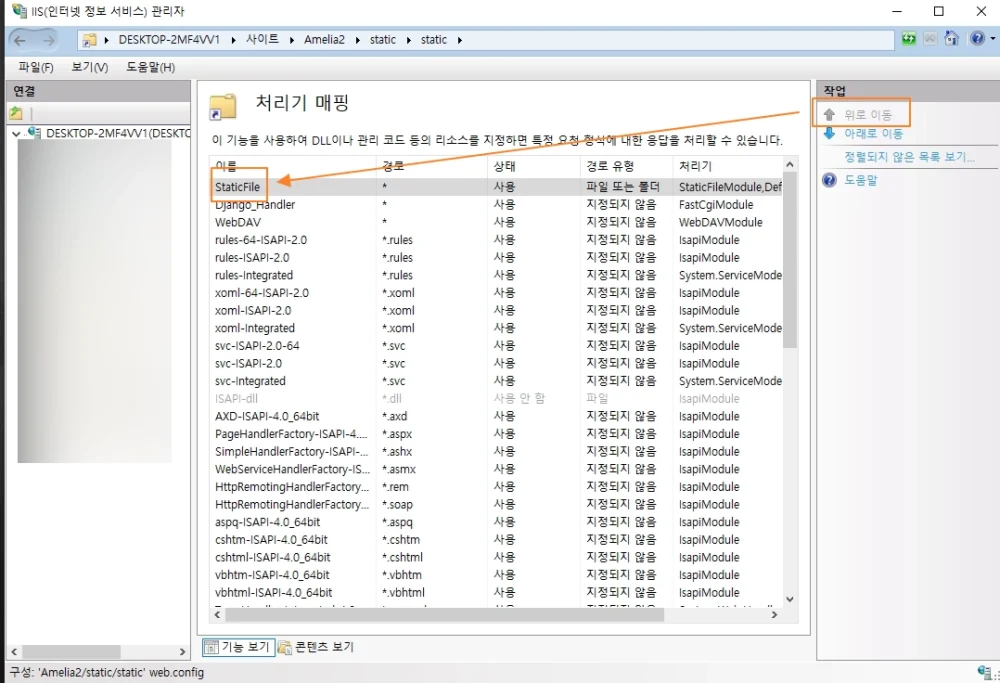Sort by the 경로 column header
Image resolution: width=1000 pixels, height=683 pixels.
tap(431, 166)
